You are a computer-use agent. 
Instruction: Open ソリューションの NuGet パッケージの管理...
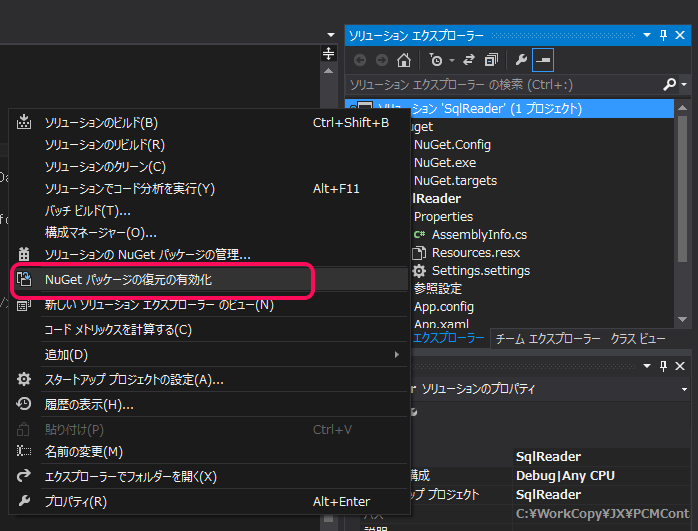point(209,255)
